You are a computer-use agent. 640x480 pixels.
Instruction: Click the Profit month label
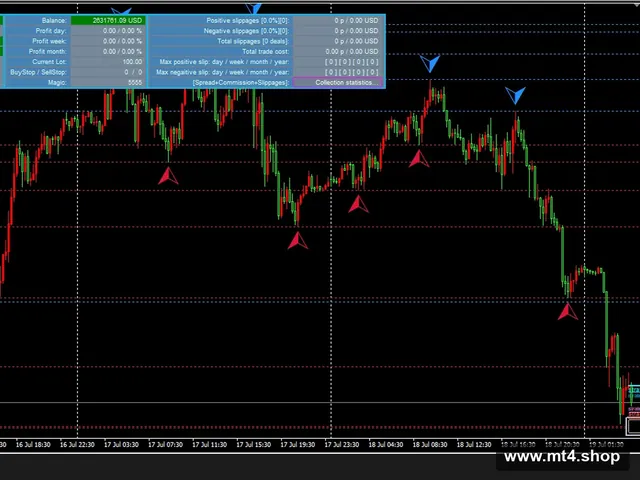[47, 51]
